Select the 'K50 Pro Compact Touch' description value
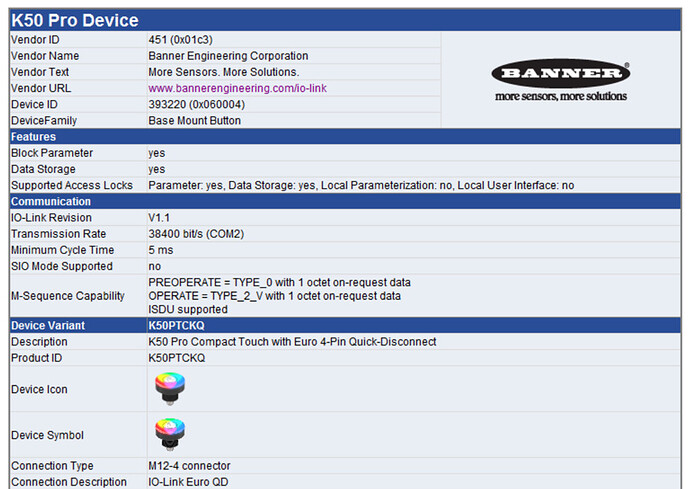690x489 pixels. (292, 342)
